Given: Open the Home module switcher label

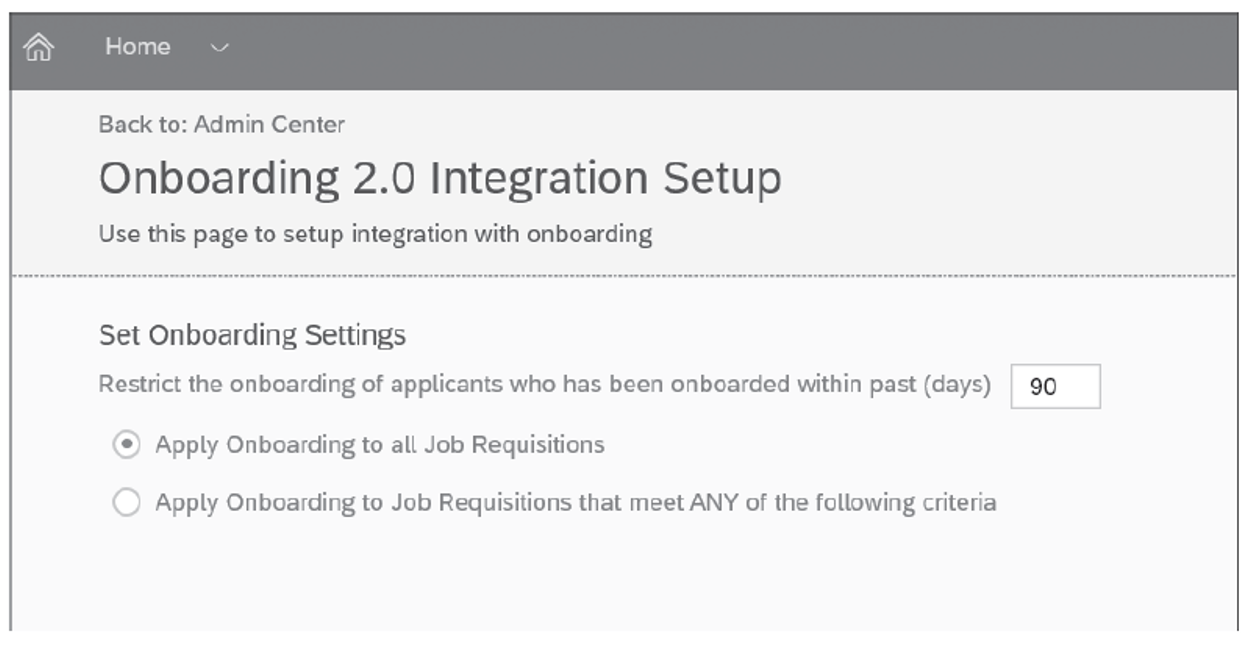Looking at the screenshot, I should point(139,46).
